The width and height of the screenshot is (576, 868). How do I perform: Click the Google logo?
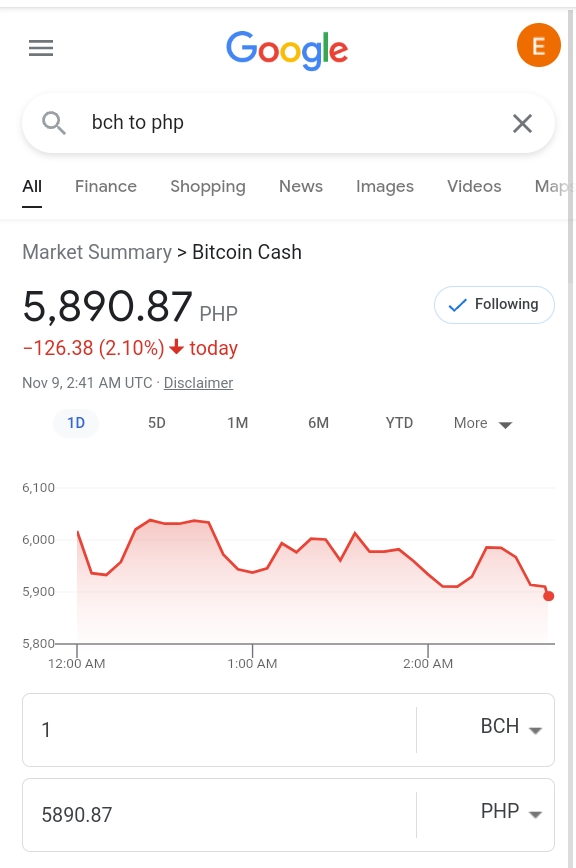287,50
